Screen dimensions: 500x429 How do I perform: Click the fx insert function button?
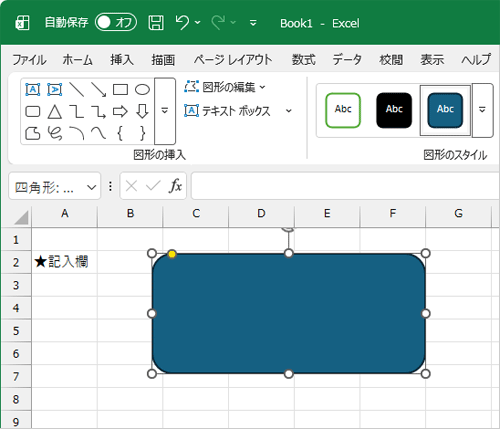(175, 186)
